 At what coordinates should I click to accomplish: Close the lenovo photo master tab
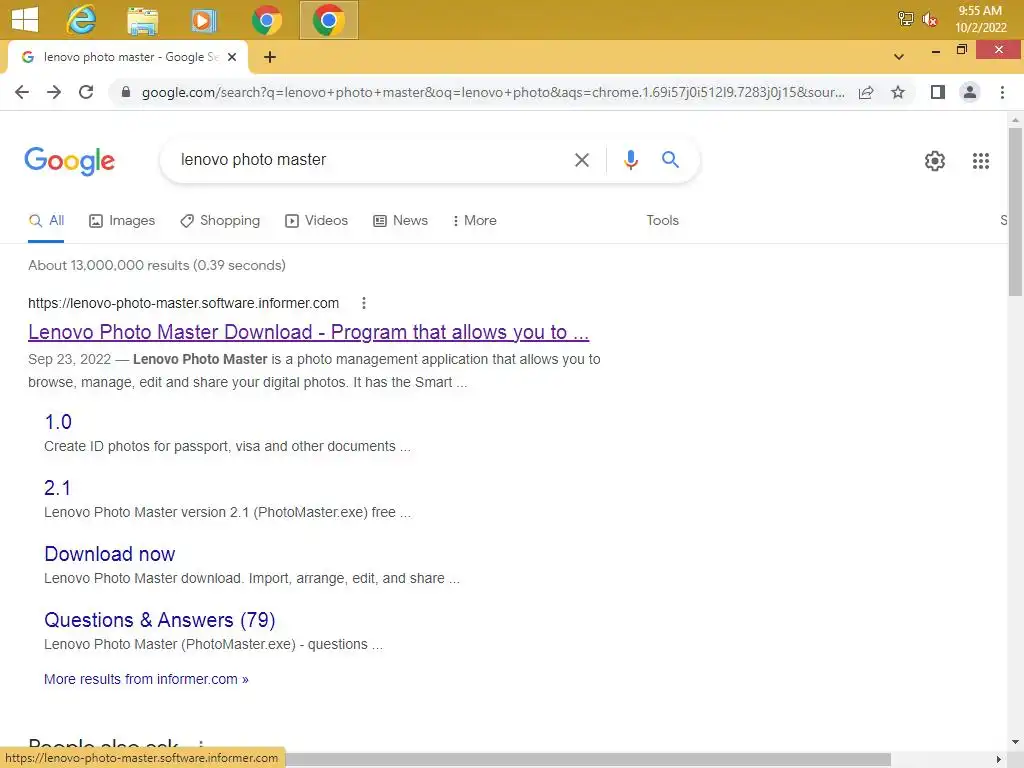point(232,57)
